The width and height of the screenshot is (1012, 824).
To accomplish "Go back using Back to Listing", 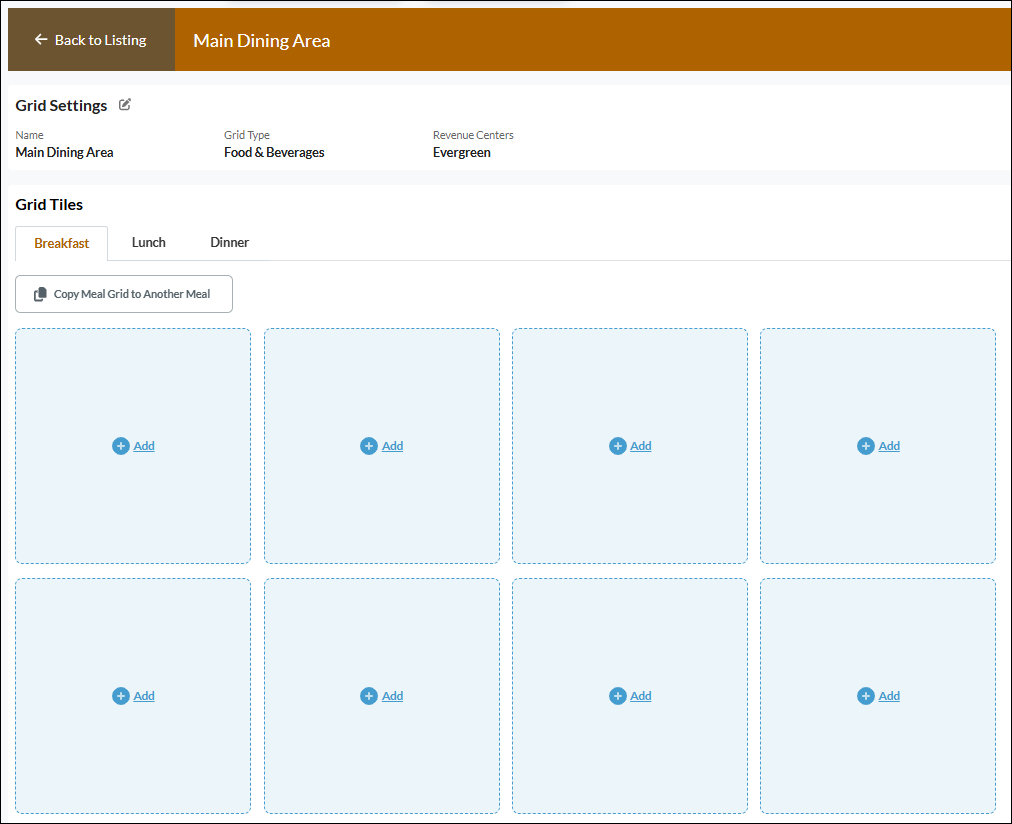I will (91, 40).
